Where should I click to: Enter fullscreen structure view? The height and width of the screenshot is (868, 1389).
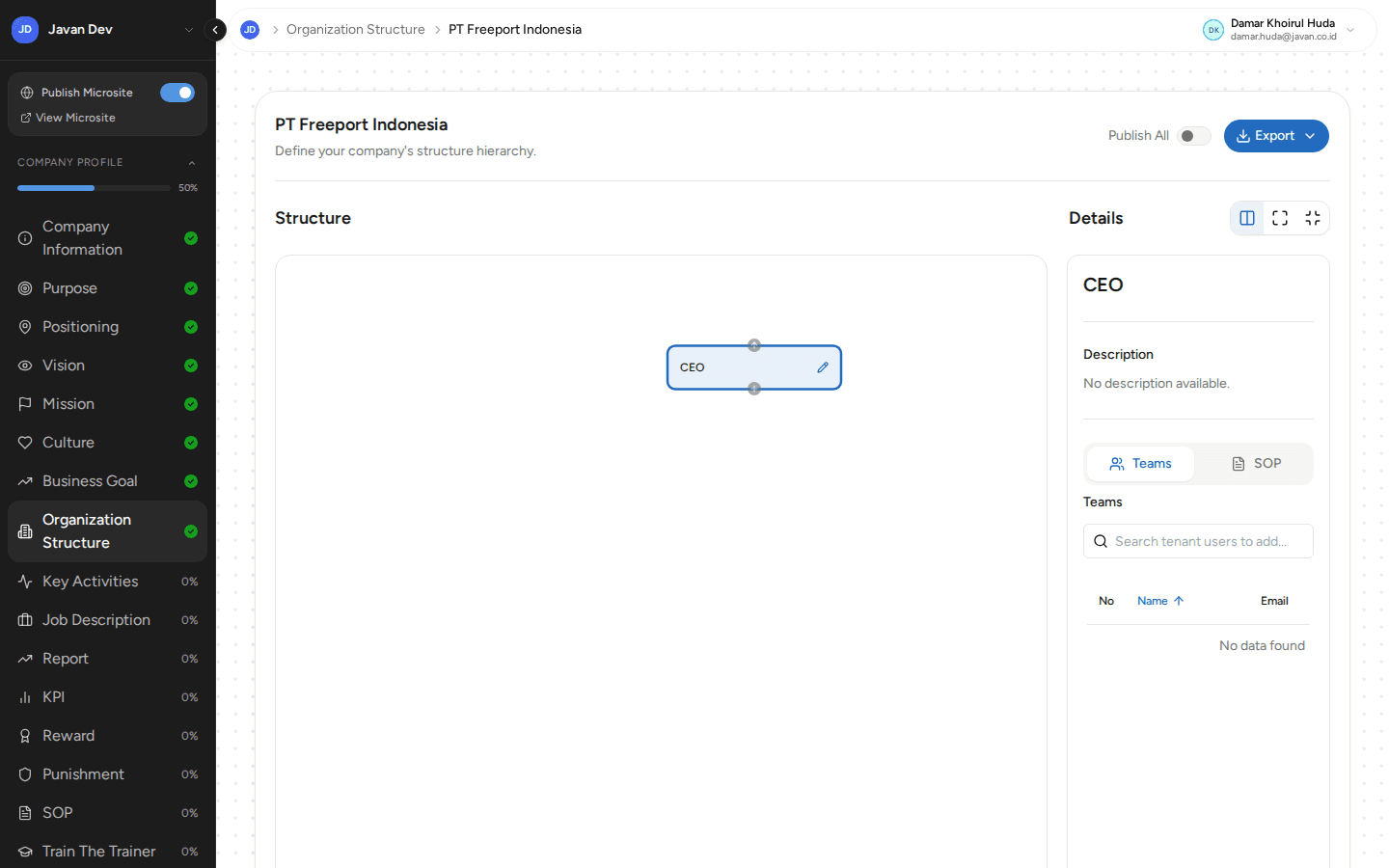click(1280, 218)
